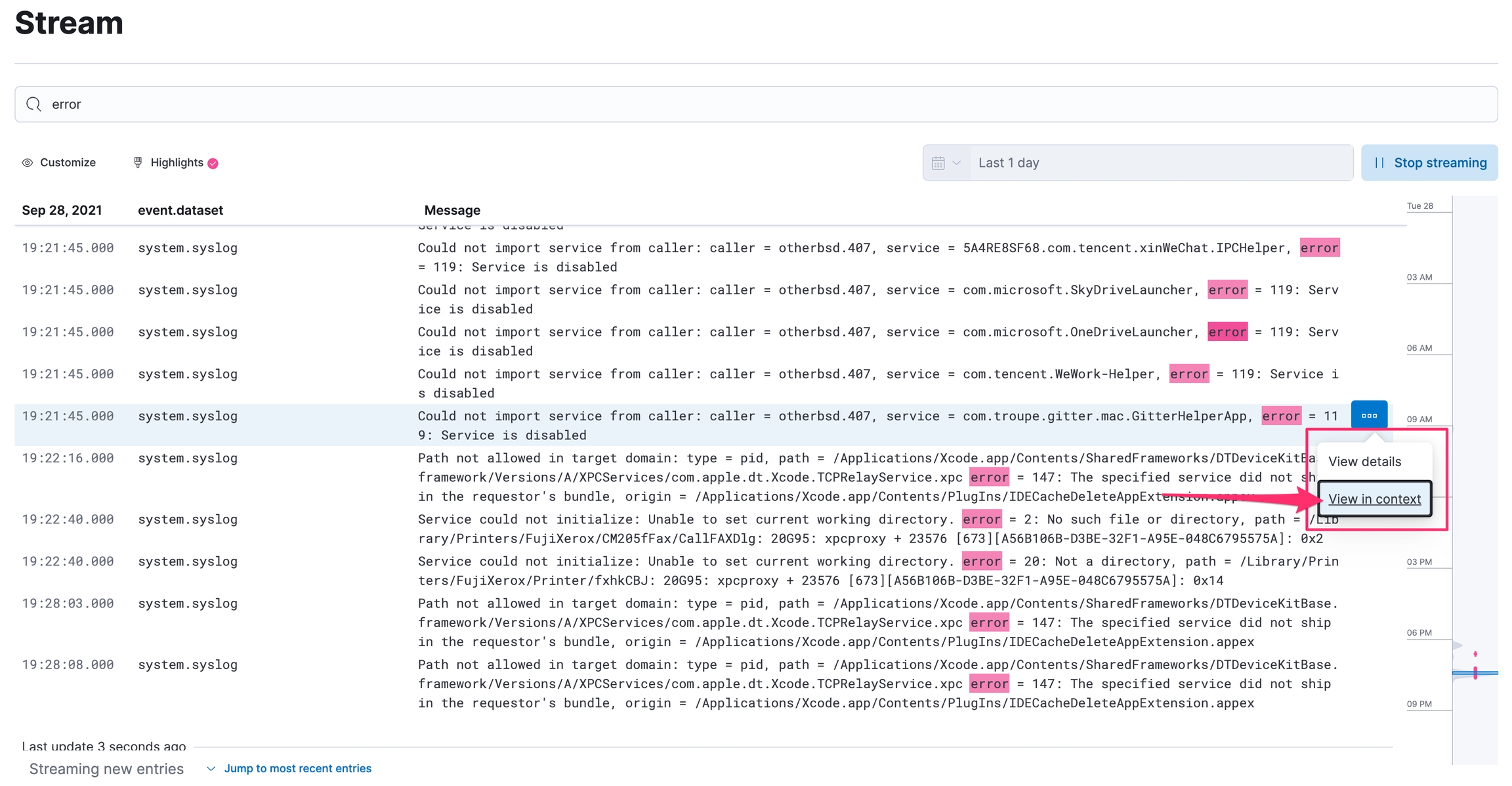Open the Customize options
Screen dimensions: 1512x786
(x=59, y=162)
